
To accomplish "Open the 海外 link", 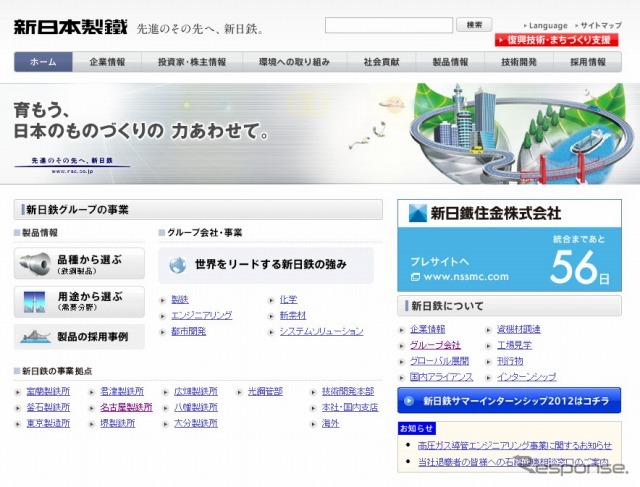I will pos(330,423).
